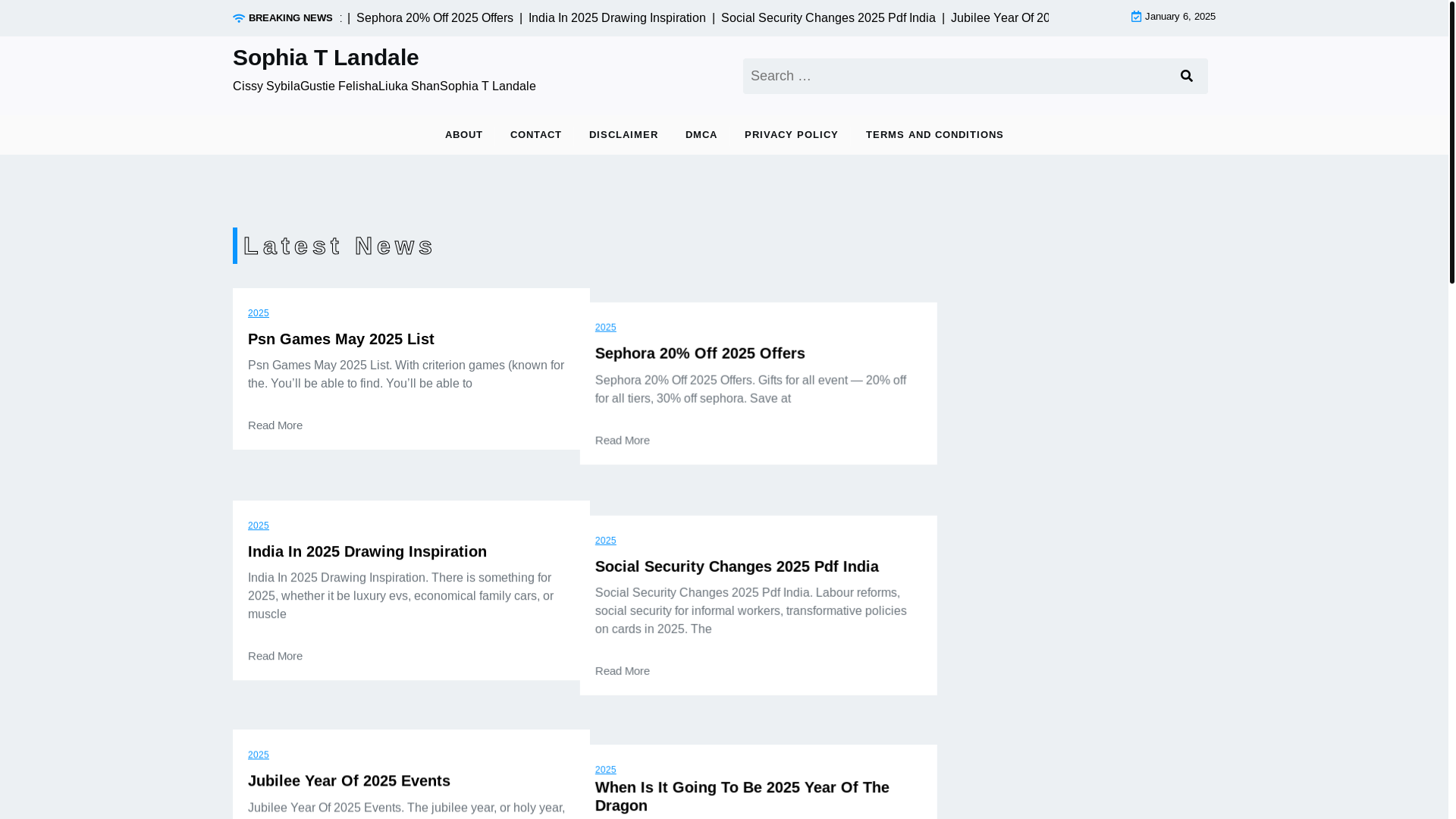Image resolution: width=1456 pixels, height=819 pixels.
Task: Click the breaking news wifi signal icon
Action: 239,18
